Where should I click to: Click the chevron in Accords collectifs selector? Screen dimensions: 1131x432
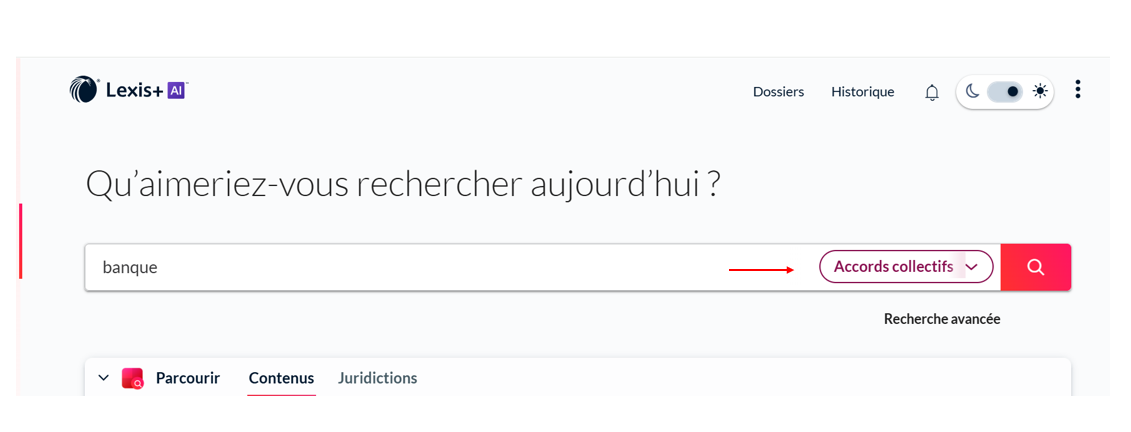[971, 267]
